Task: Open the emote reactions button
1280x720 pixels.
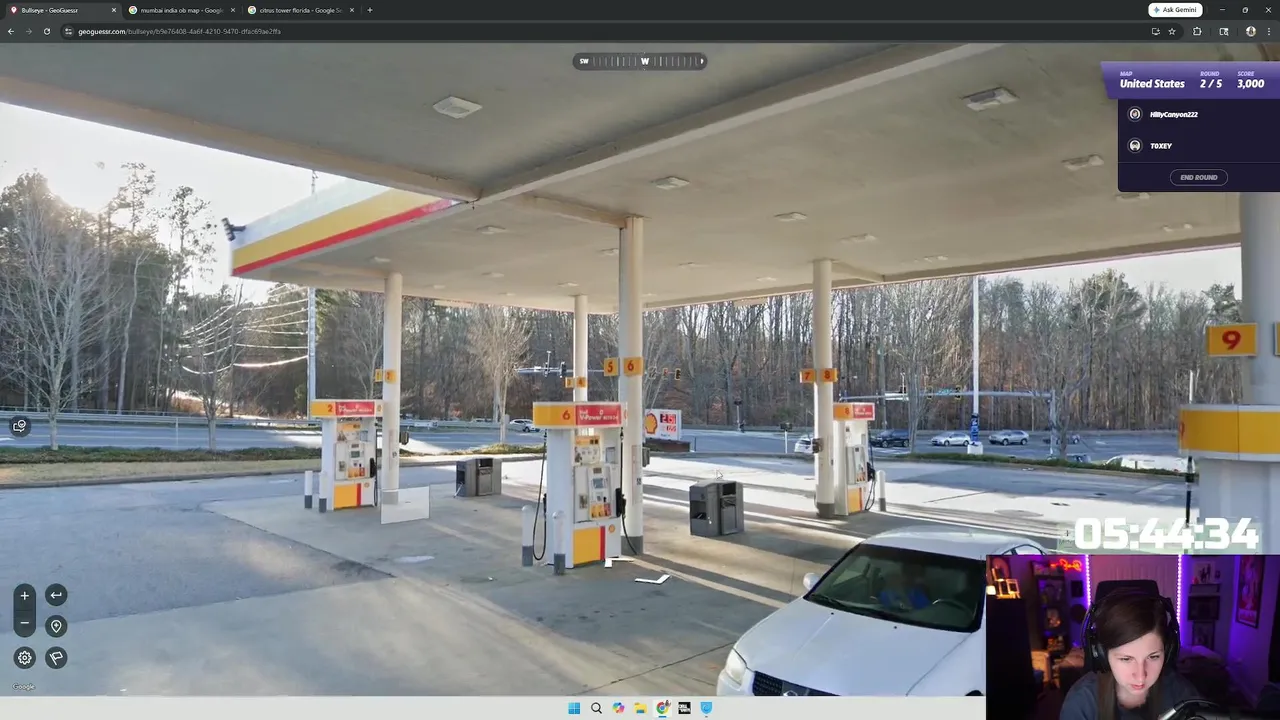Action: pos(19,427)
